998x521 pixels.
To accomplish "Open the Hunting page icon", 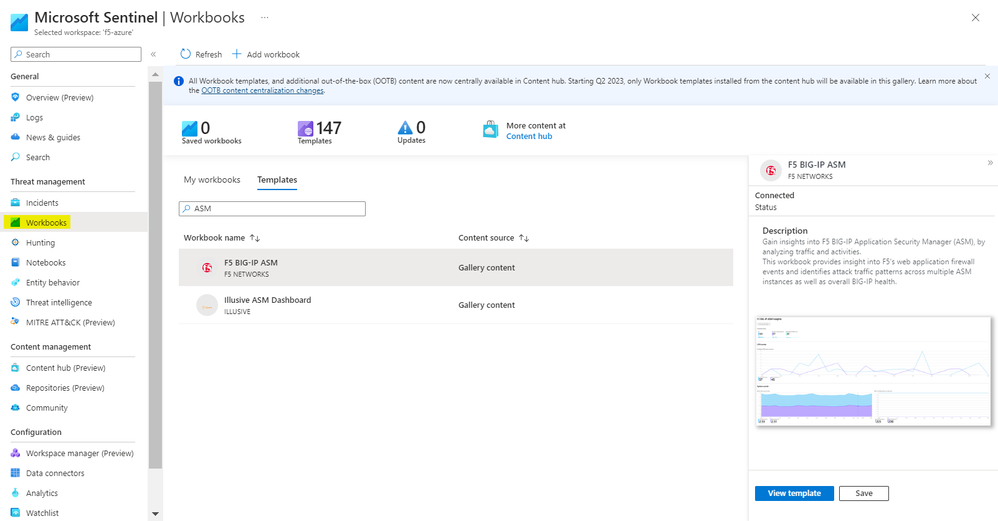I will point(15,243).
